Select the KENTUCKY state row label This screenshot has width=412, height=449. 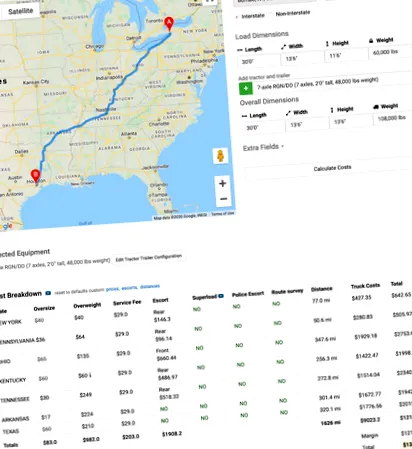[x=13, y=380]
